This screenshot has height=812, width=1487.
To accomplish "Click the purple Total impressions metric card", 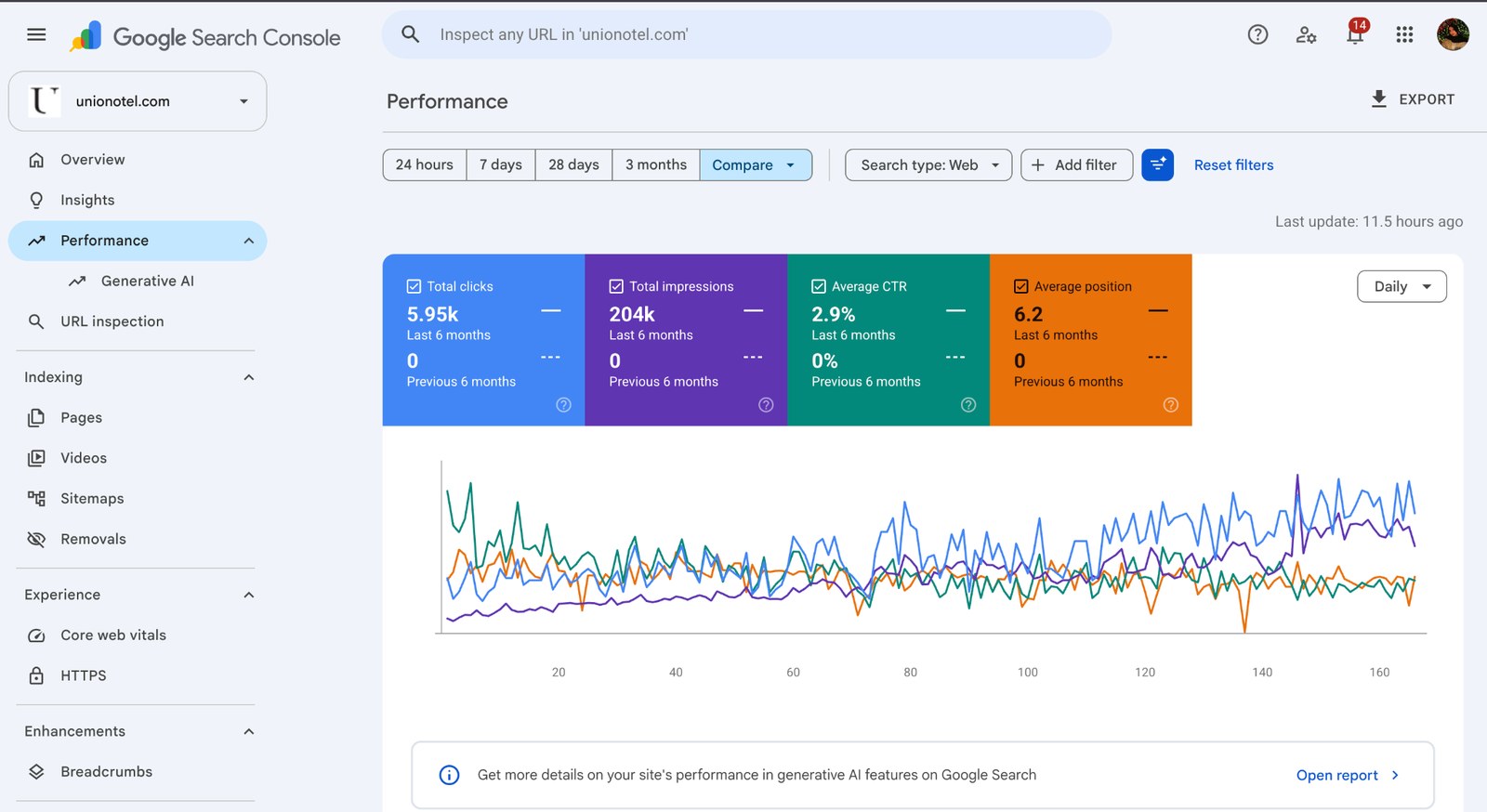I will (x=686, y=340).
